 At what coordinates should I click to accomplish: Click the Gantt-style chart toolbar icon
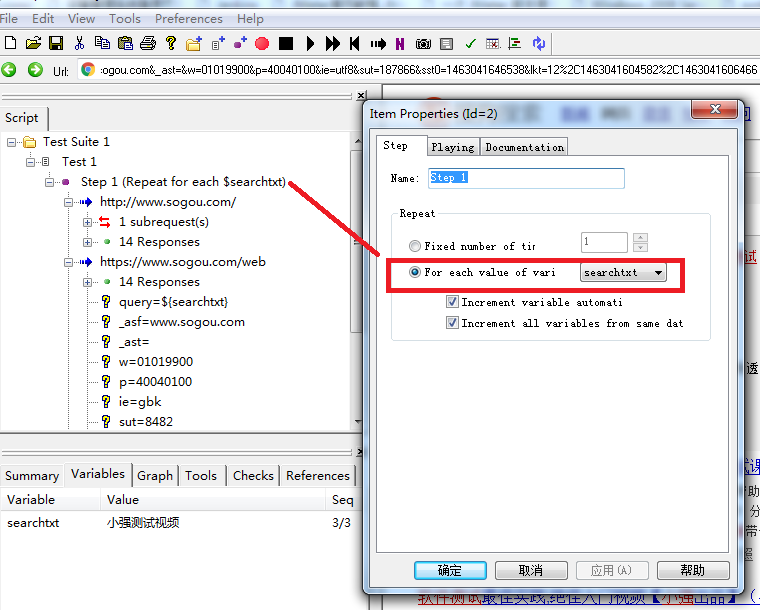pyautogui.click(x=515, y=44)
